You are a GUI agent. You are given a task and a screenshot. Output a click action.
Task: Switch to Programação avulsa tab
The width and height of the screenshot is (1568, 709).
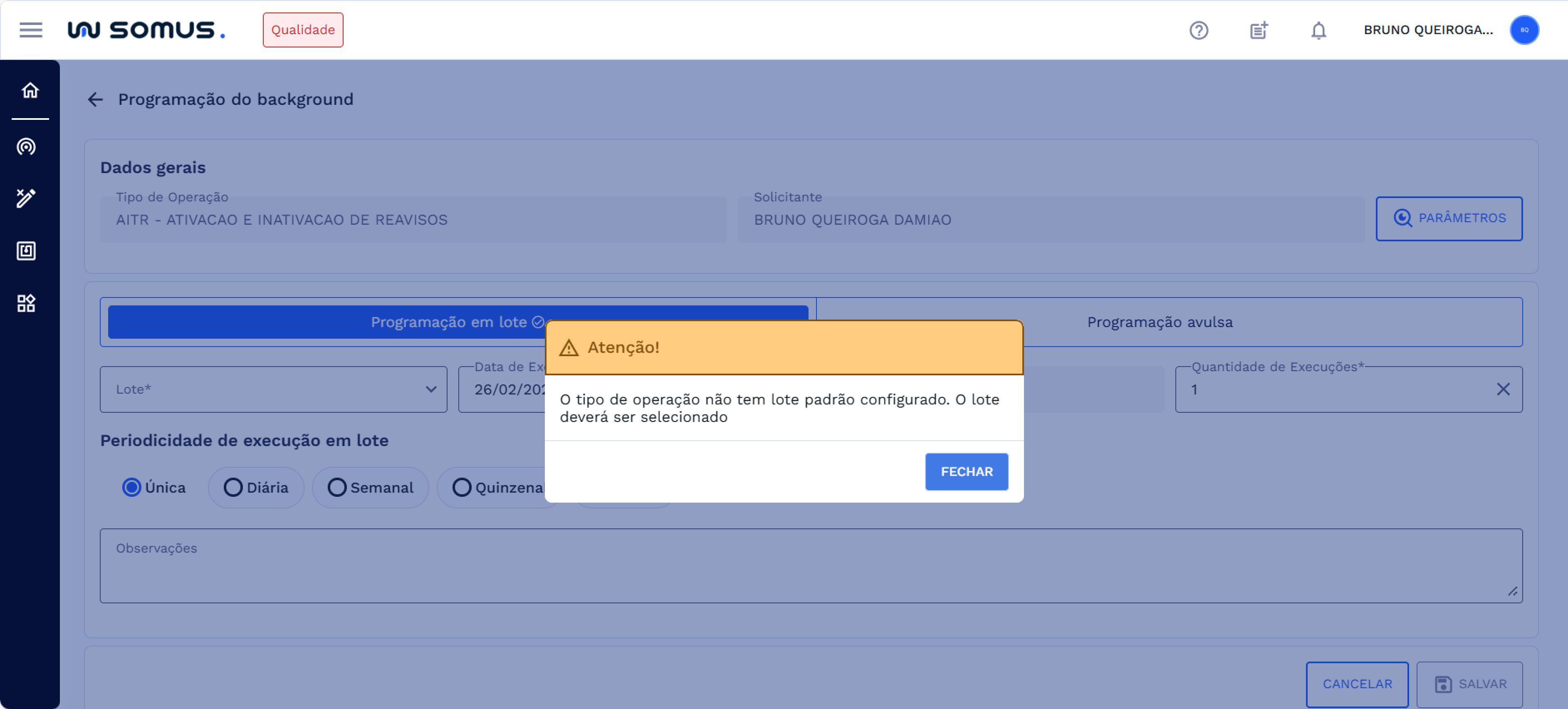[1160, 322]
